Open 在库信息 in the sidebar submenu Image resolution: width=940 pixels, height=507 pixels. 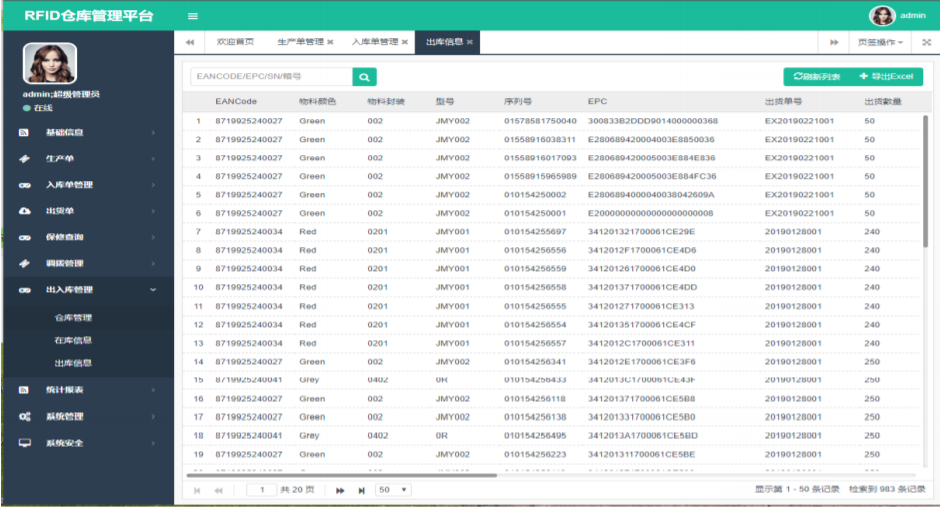tap(73, 341)
